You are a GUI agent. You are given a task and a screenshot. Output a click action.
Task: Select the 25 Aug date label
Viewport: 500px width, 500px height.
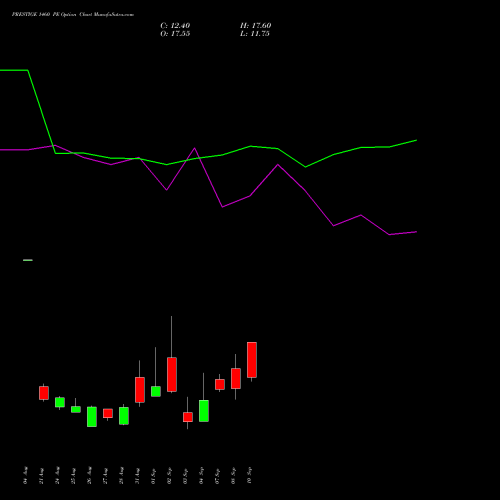[x=73, y=476]
